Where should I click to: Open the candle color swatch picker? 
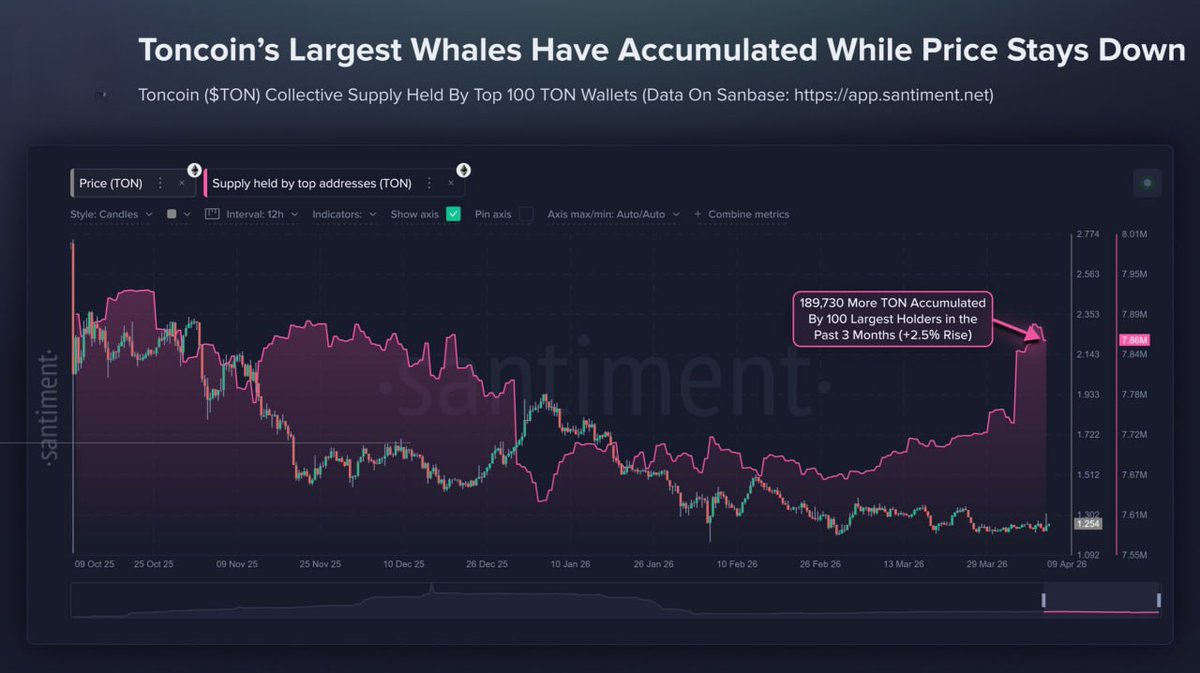(172, 214)
